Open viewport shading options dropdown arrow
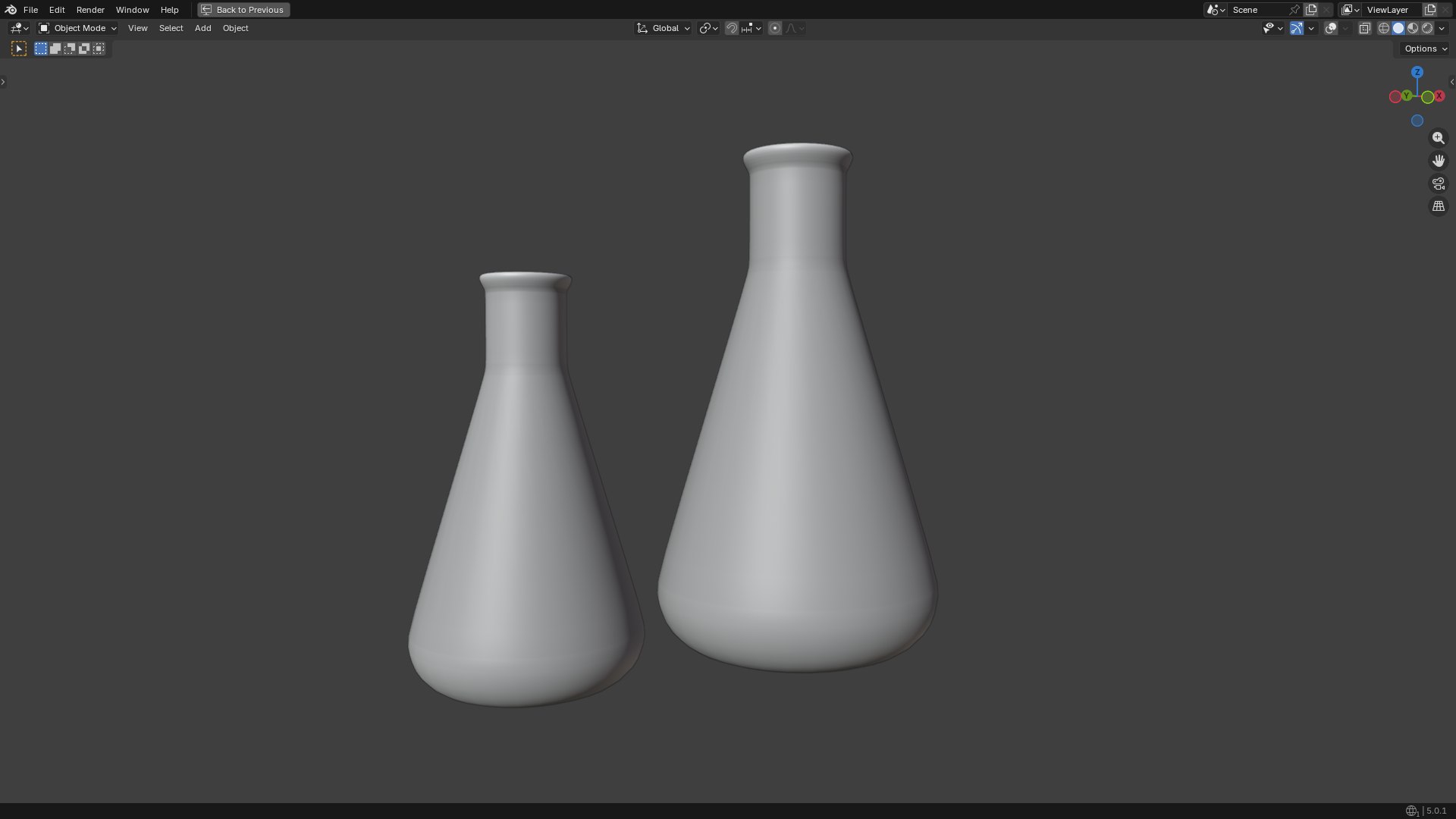Viewport: 1456px width, 819px height. point(1442,28)
